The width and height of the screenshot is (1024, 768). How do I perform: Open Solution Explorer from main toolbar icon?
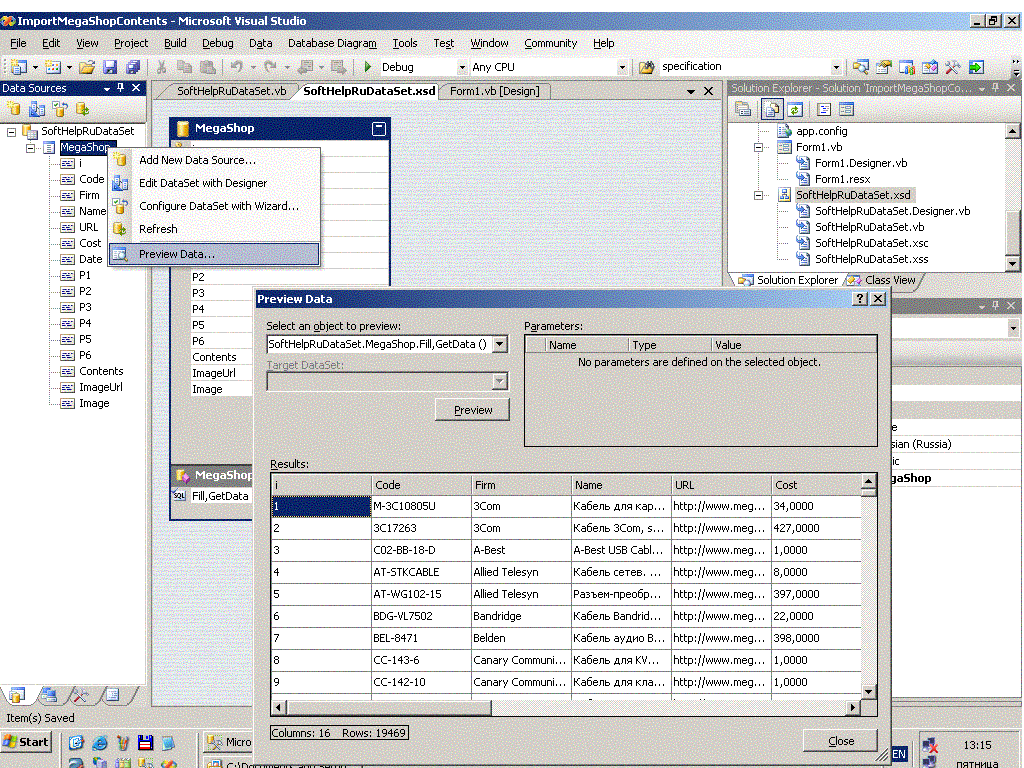[x=861, y=67]
